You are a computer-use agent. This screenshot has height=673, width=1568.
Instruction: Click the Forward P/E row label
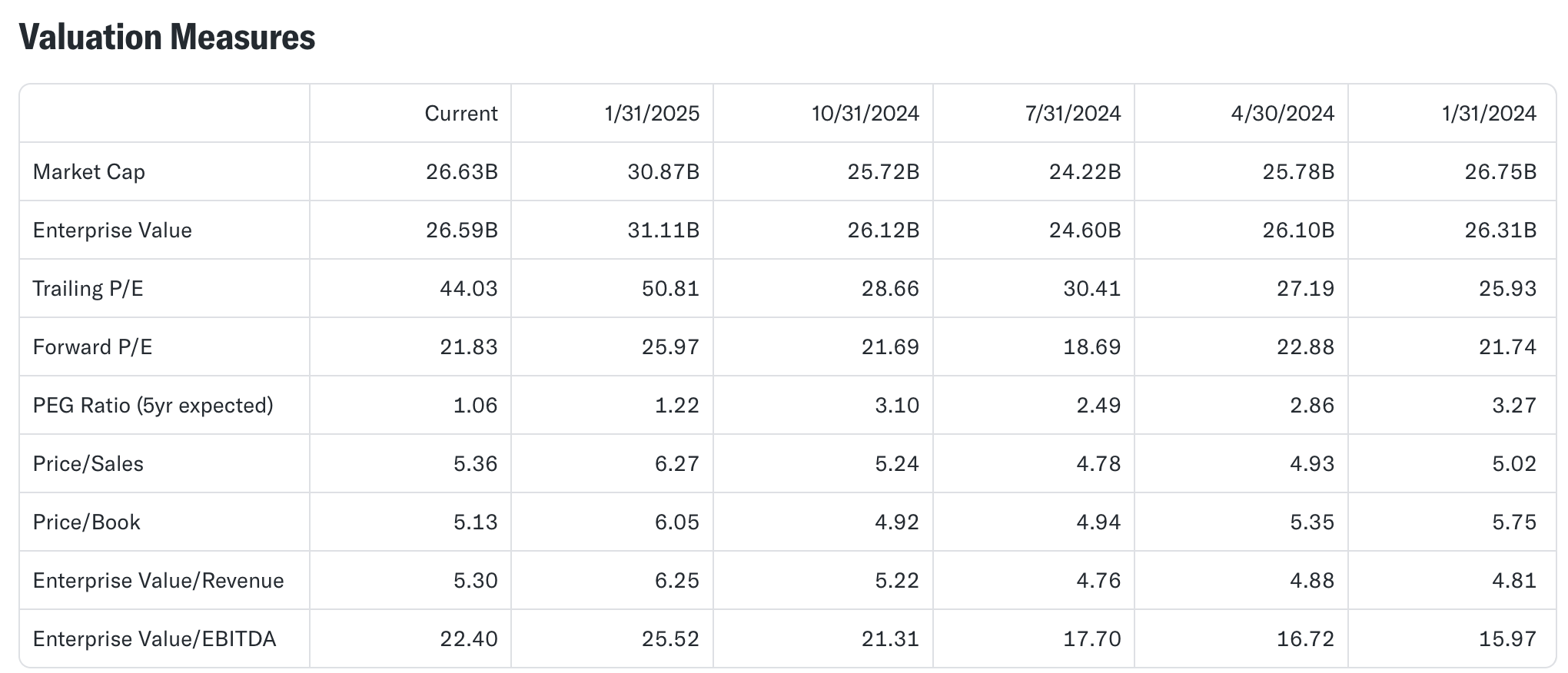coord(92,347)
